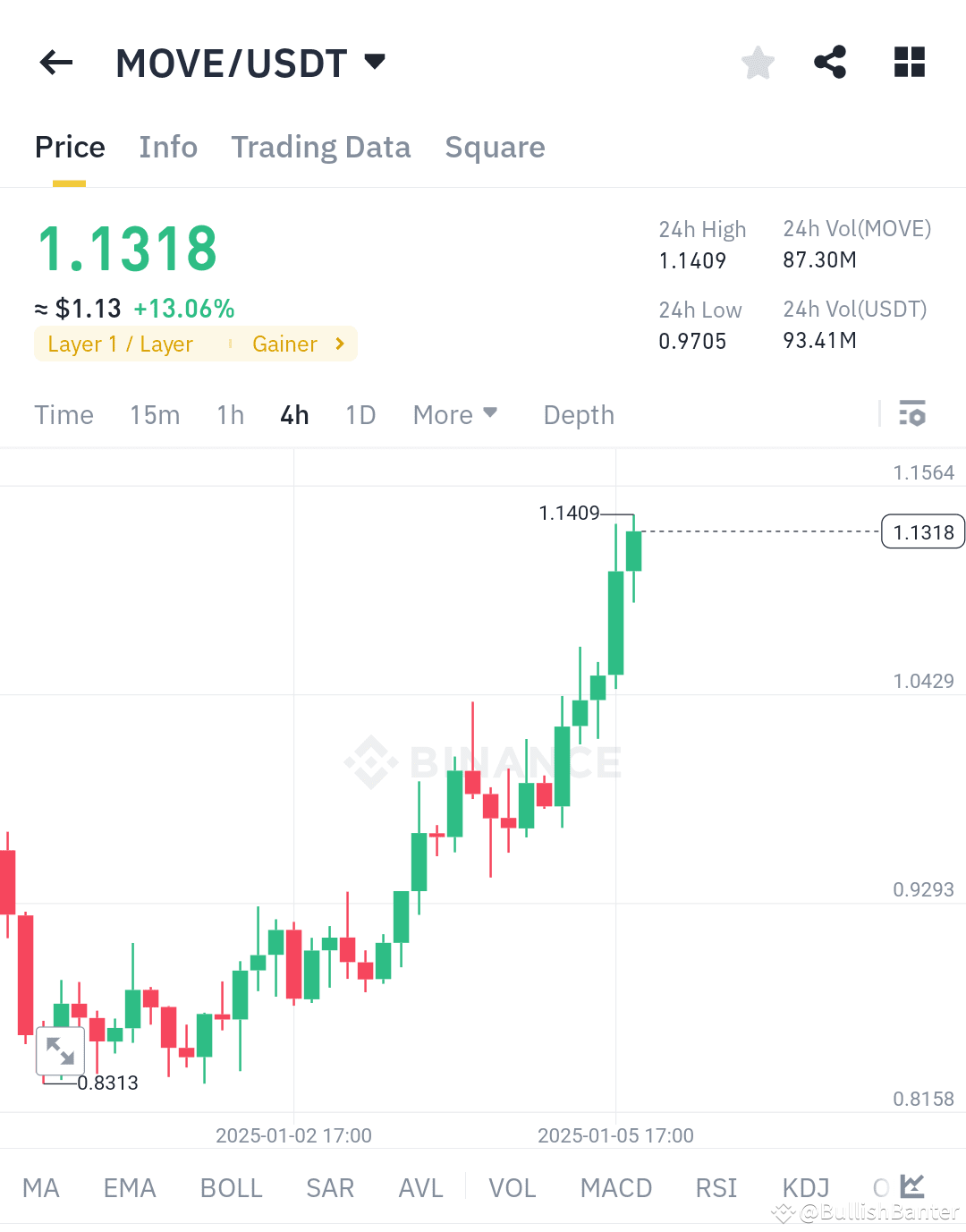The width and height of the screenshot is (966, 1232).
Task: Enable the MA indicator
Action: pyautogui.click(x=41, y=1187)
